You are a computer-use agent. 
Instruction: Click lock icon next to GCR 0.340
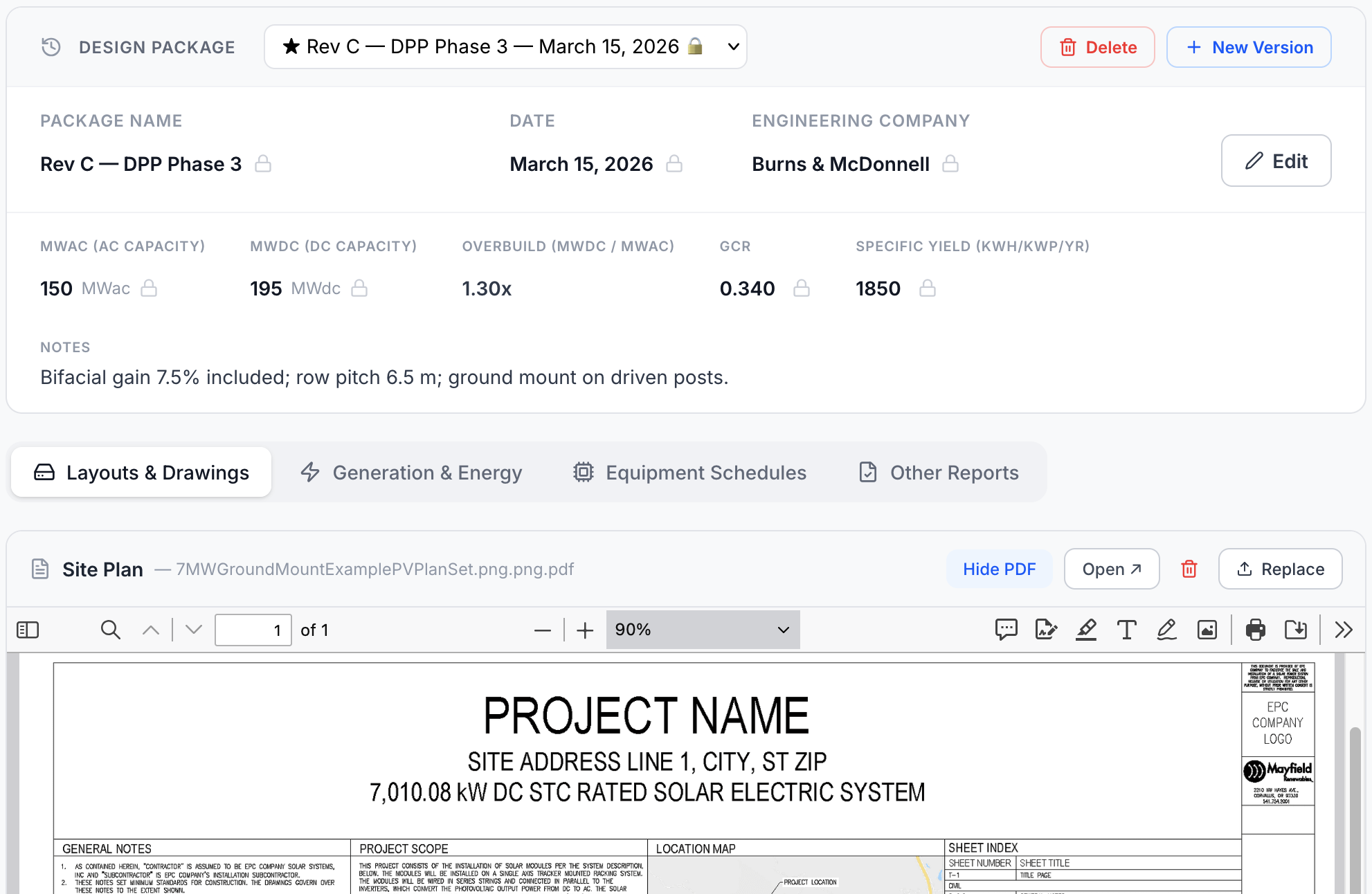click(802, 289)
